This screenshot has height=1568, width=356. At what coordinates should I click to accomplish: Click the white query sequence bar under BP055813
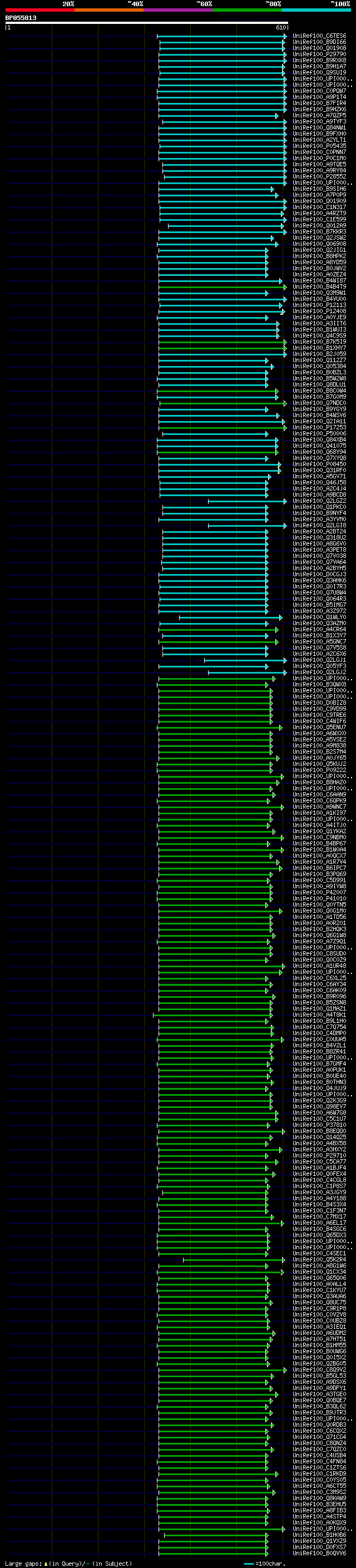(x=147, y=22)
